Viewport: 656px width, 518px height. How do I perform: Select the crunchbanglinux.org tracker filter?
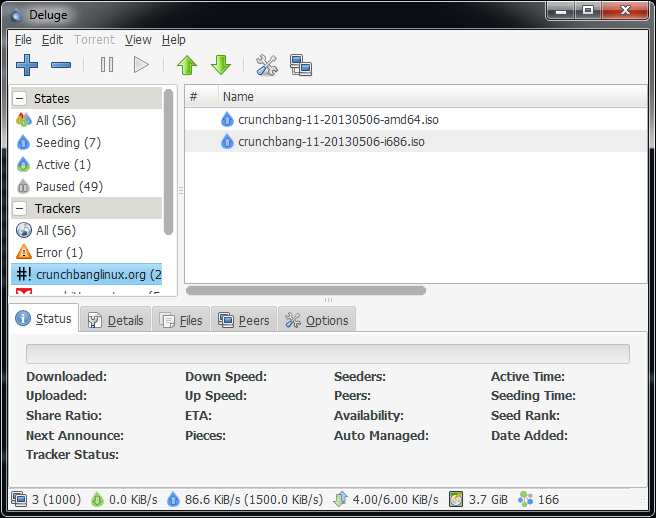pyautogui.click(x=86, y=274)
